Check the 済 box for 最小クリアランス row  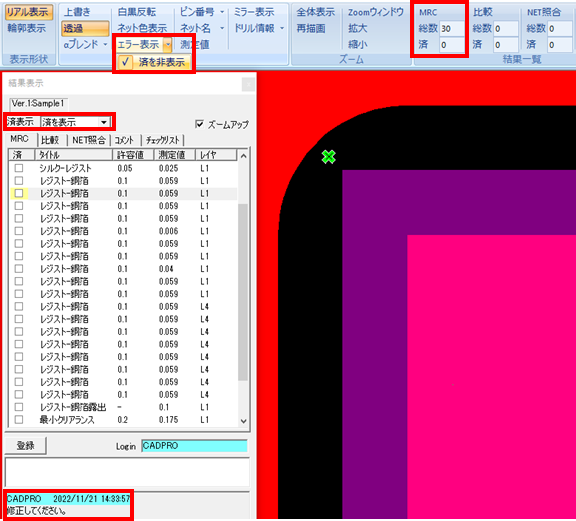pos(19,420)
